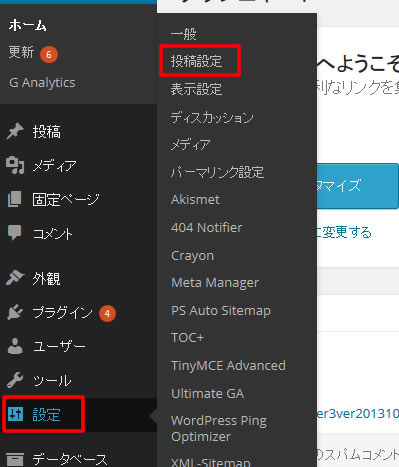Open 404 Notifier settings

(207, 228)
